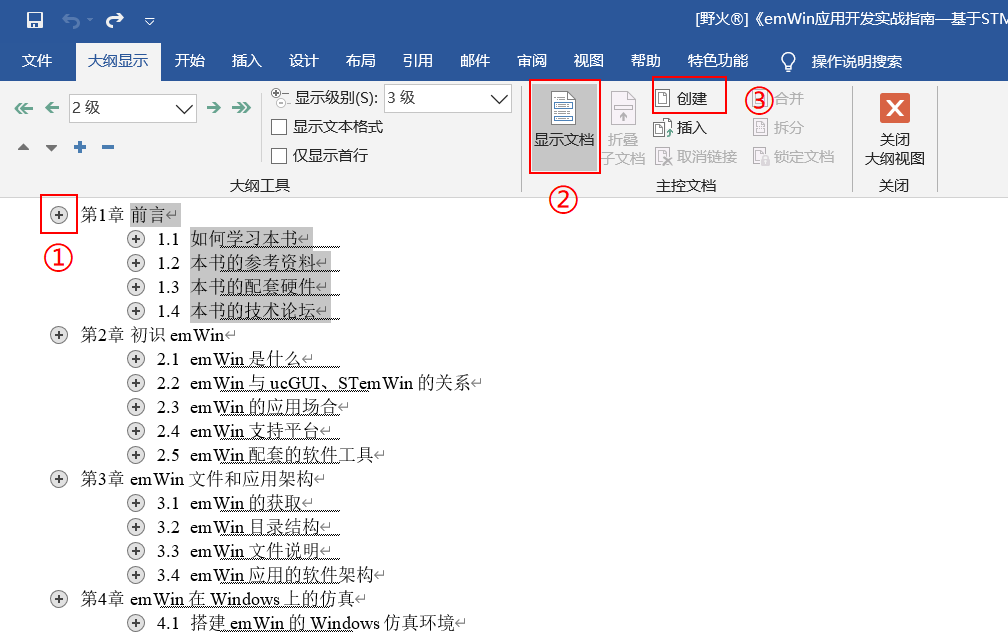Click the 创建 subdocument button
1008x633 pixels.
click(681, 98)
